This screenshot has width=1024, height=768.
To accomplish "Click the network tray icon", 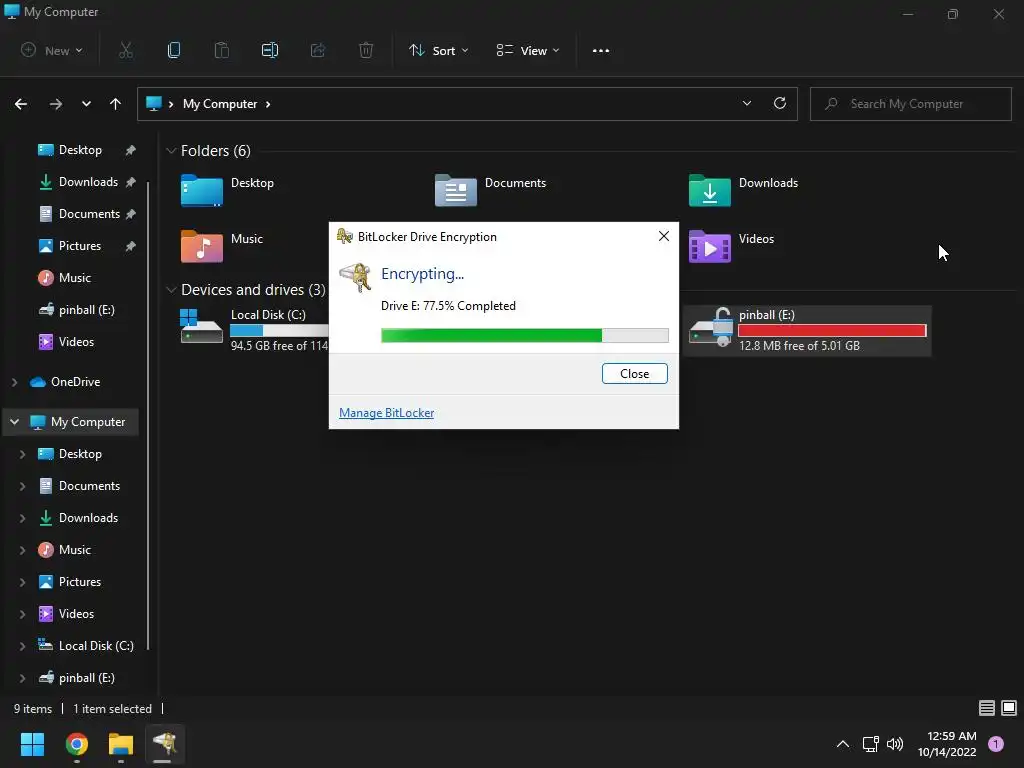I will pos(870,744).
